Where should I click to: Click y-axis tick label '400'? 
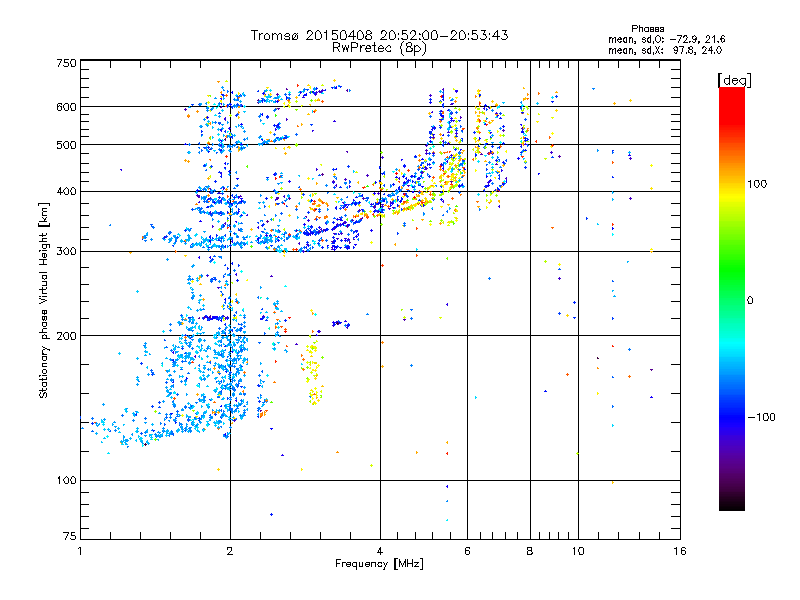coord(67,191)
